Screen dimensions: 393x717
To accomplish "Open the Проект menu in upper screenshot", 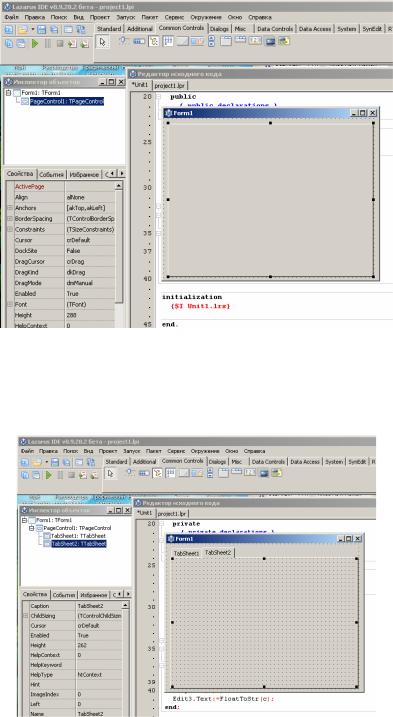I will [x=100, y=17].
